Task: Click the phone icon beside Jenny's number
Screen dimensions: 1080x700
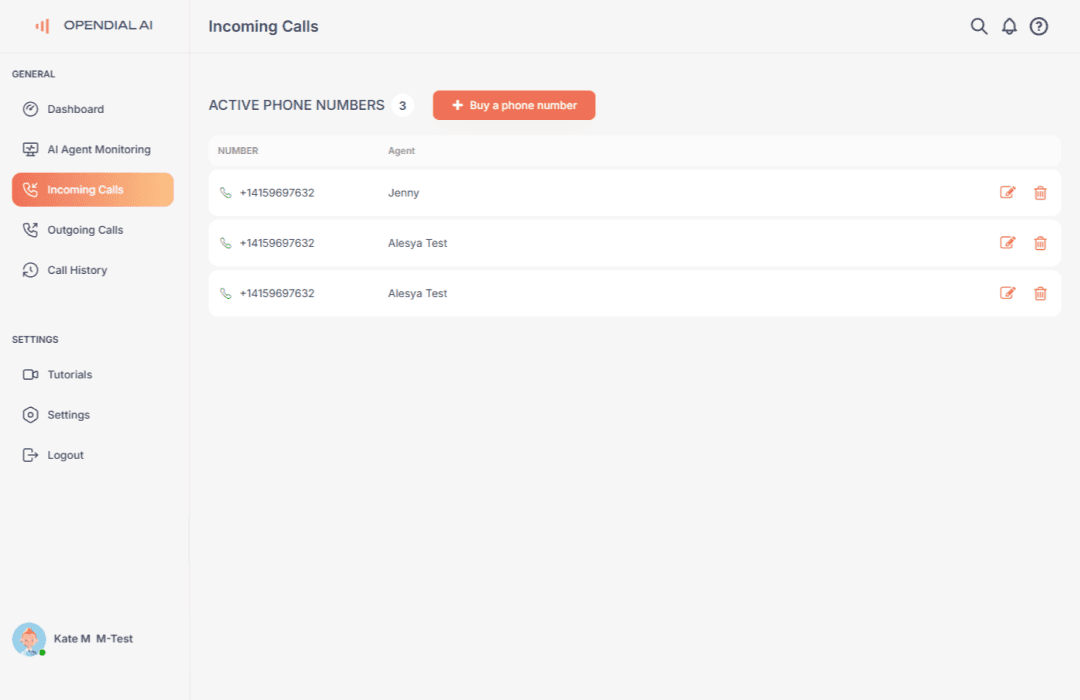Action: (x=225, y=192)
